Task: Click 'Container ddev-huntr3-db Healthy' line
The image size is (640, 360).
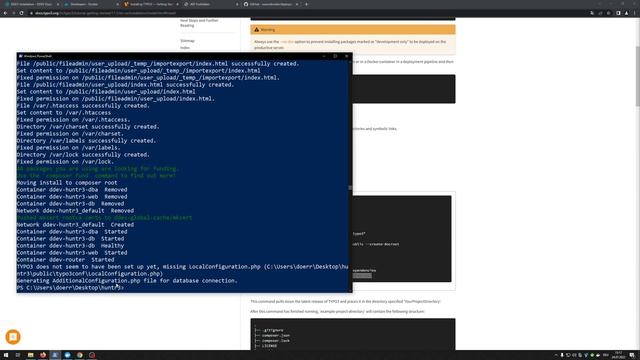Action: (70, 246)
